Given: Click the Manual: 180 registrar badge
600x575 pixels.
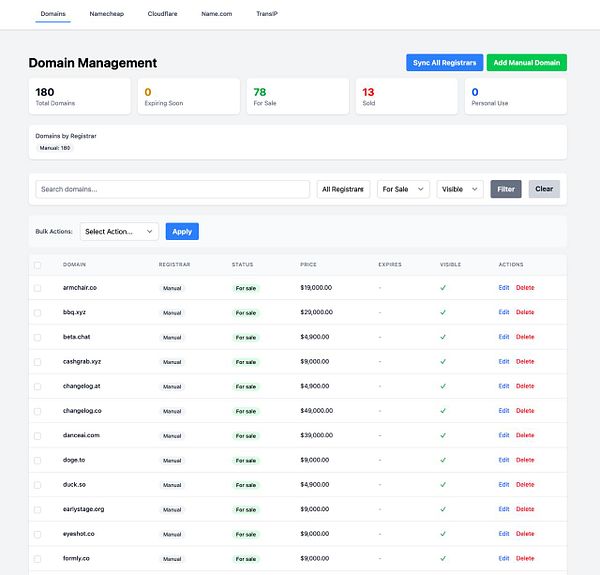Looking at the screenshot, I should pyautogui.click(x=55, y=148).
